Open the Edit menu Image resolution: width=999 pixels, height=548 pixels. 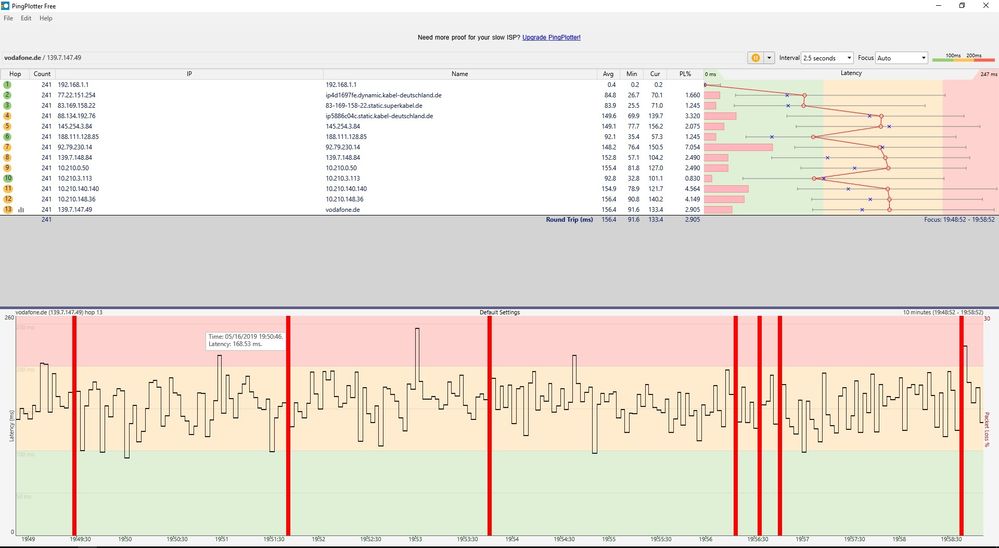[26, 18]
